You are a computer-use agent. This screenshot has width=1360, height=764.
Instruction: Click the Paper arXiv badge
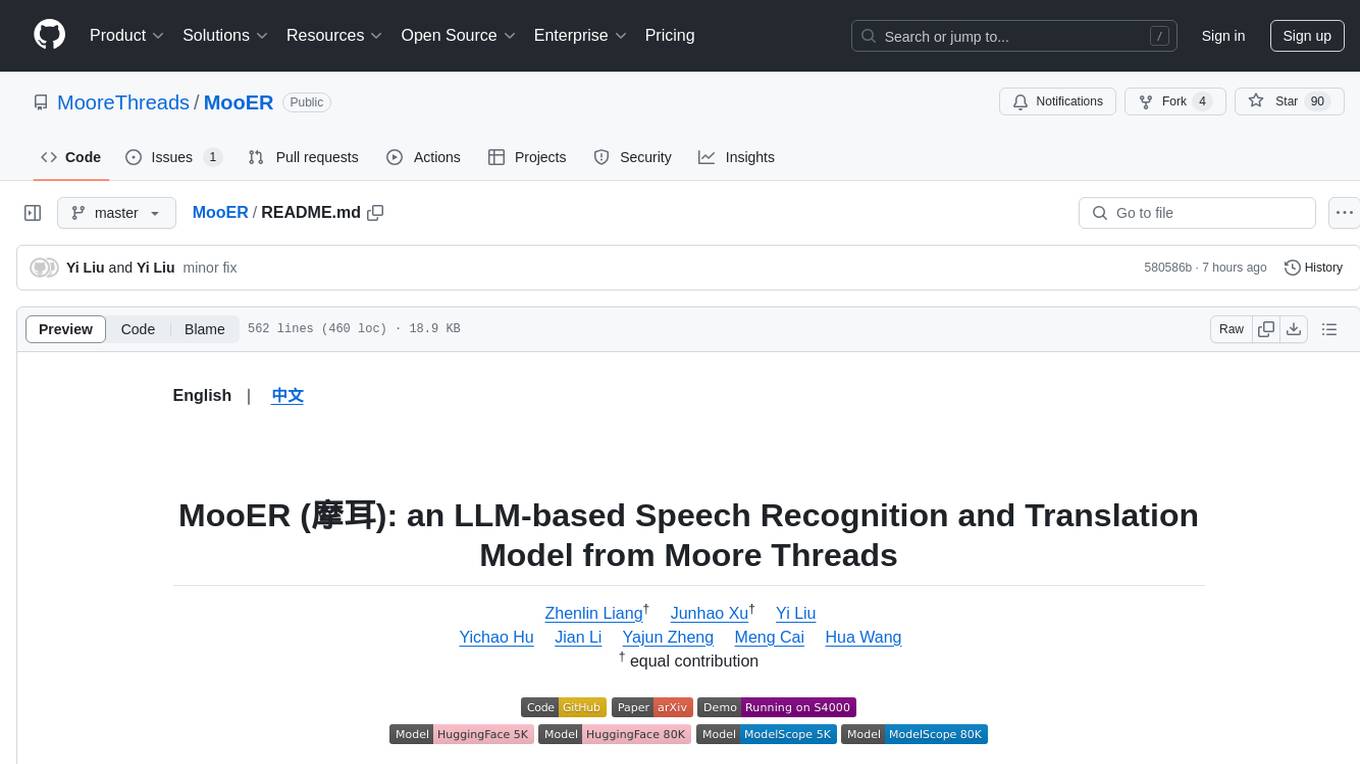tap(652, 707)
